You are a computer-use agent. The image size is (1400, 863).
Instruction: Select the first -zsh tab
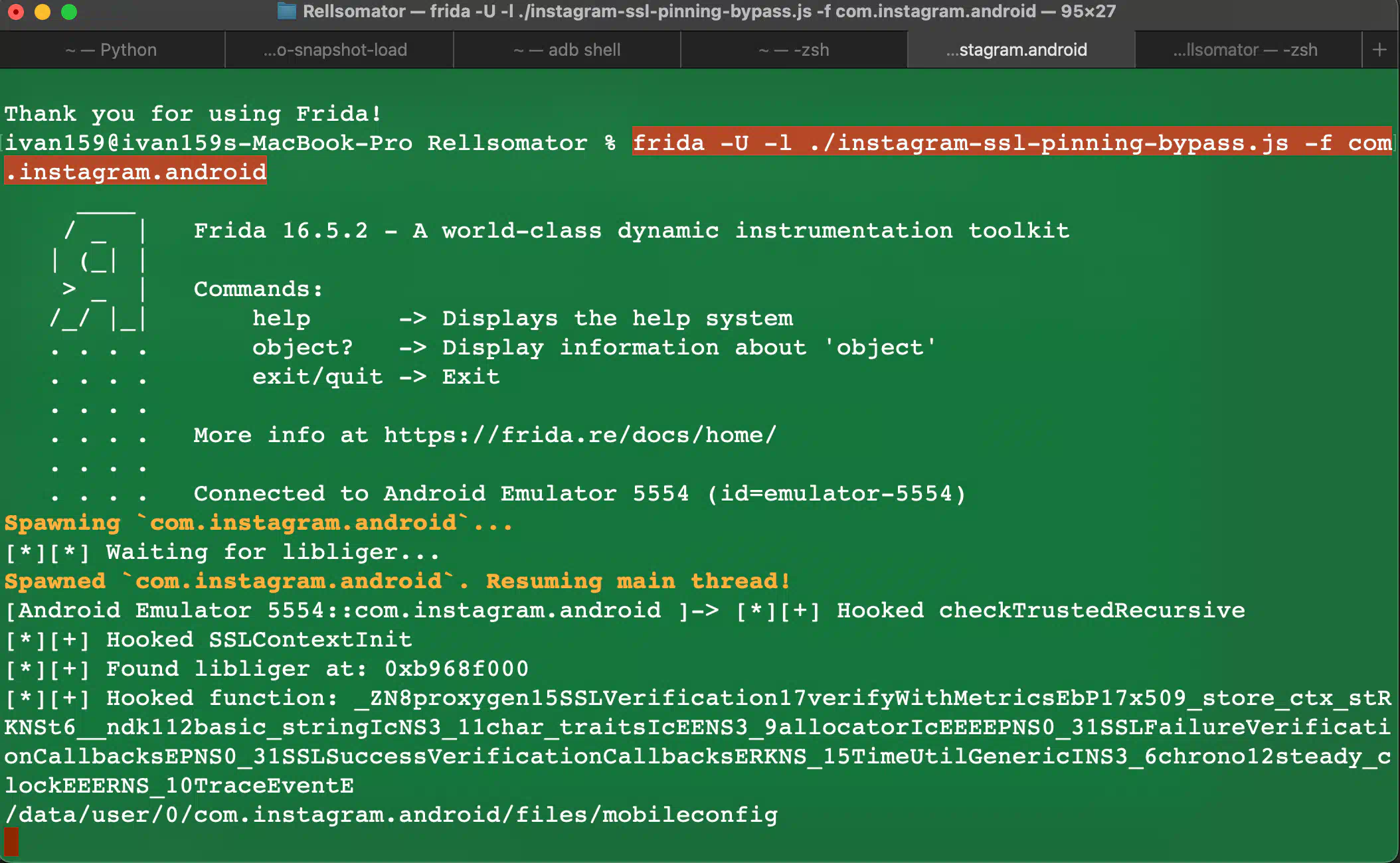794,50
